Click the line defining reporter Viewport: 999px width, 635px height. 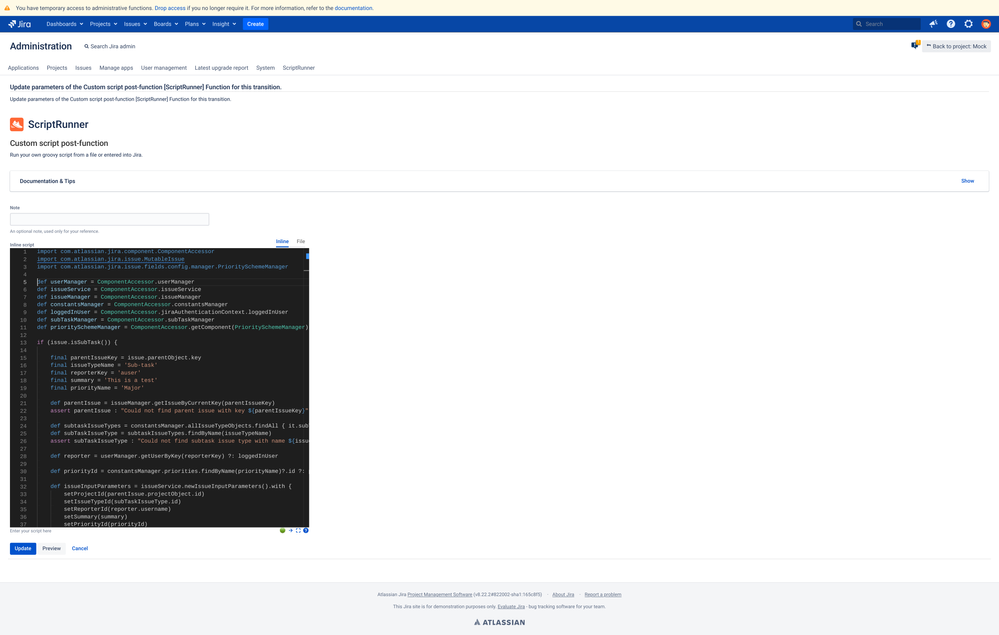pos(164,456)
